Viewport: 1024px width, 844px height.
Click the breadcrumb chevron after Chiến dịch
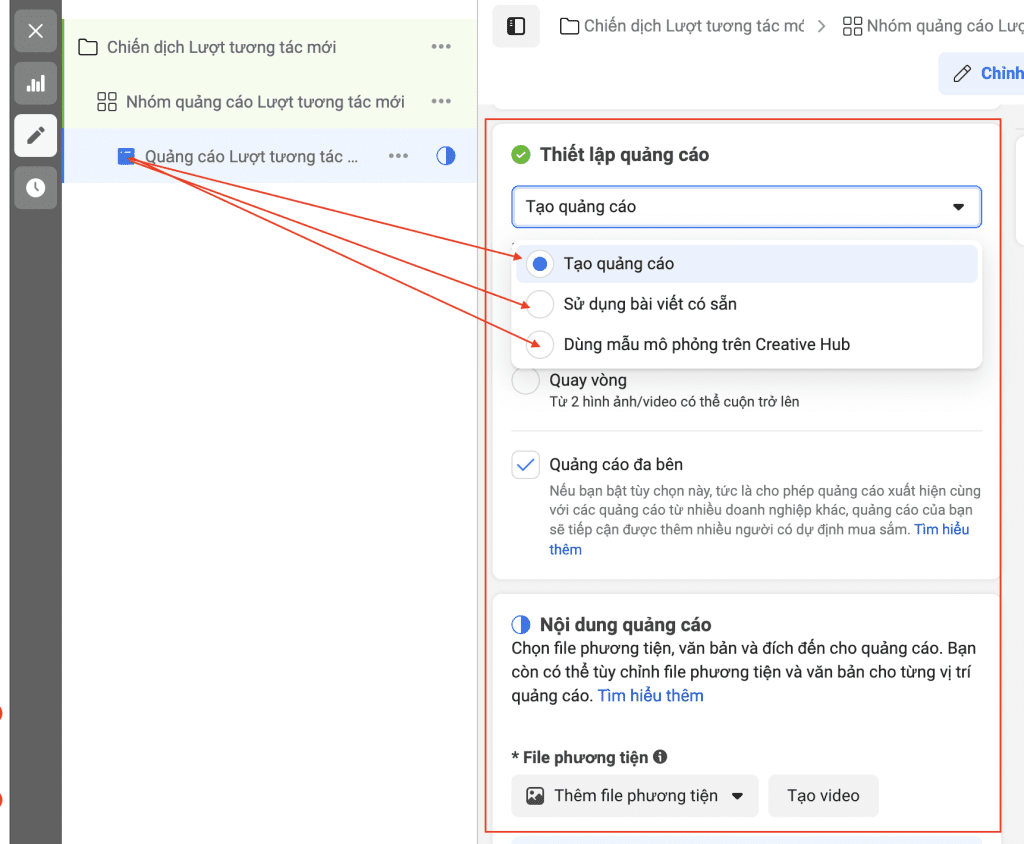822,26
